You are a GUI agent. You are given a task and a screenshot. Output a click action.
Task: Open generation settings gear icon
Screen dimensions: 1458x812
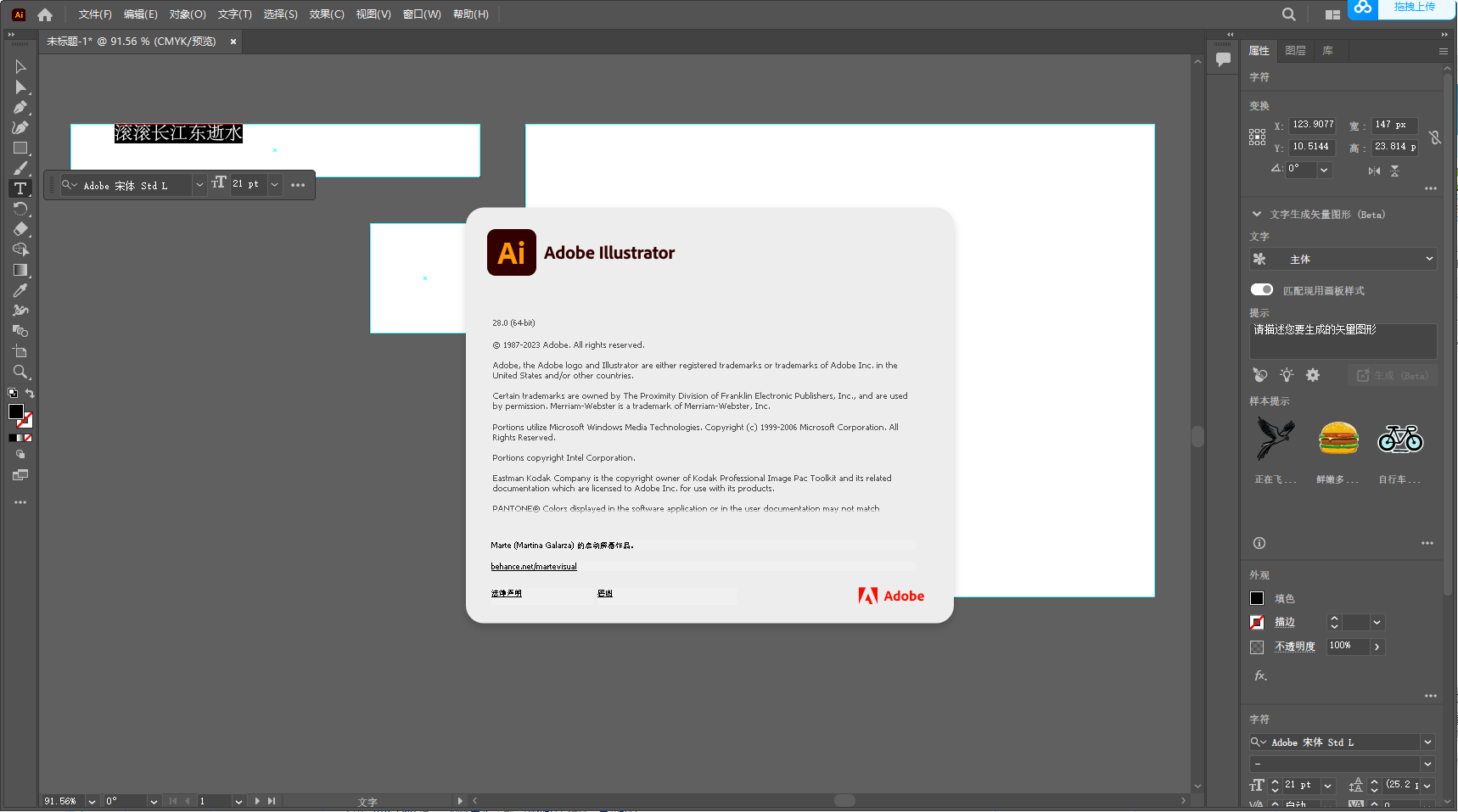[1313, 375]
